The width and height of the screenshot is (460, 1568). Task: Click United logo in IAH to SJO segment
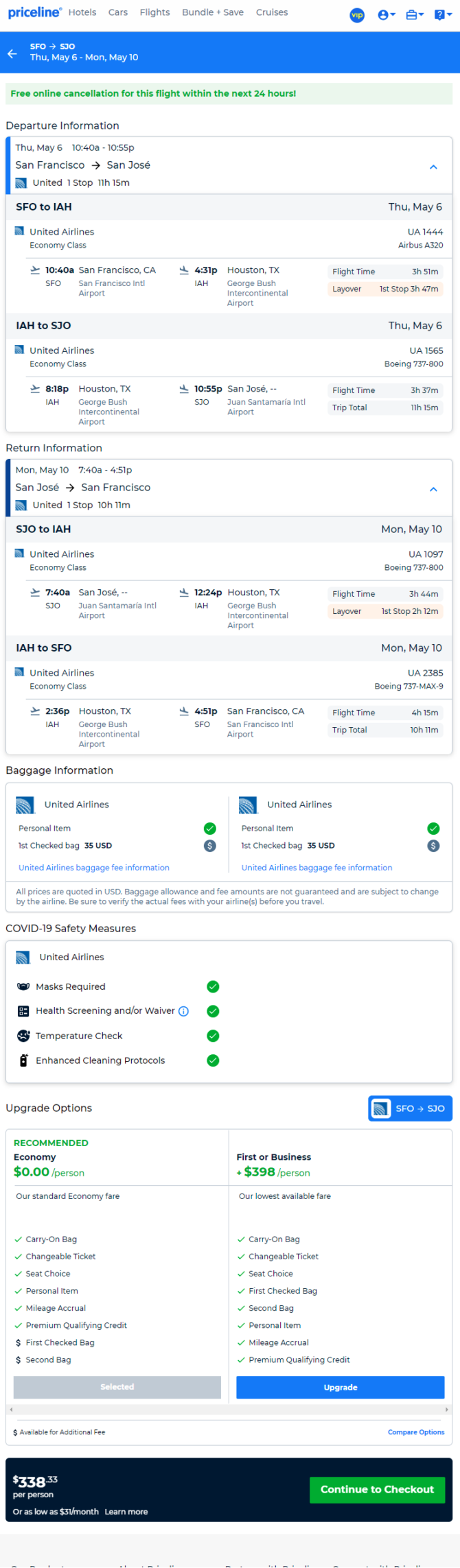click(19, 350)
